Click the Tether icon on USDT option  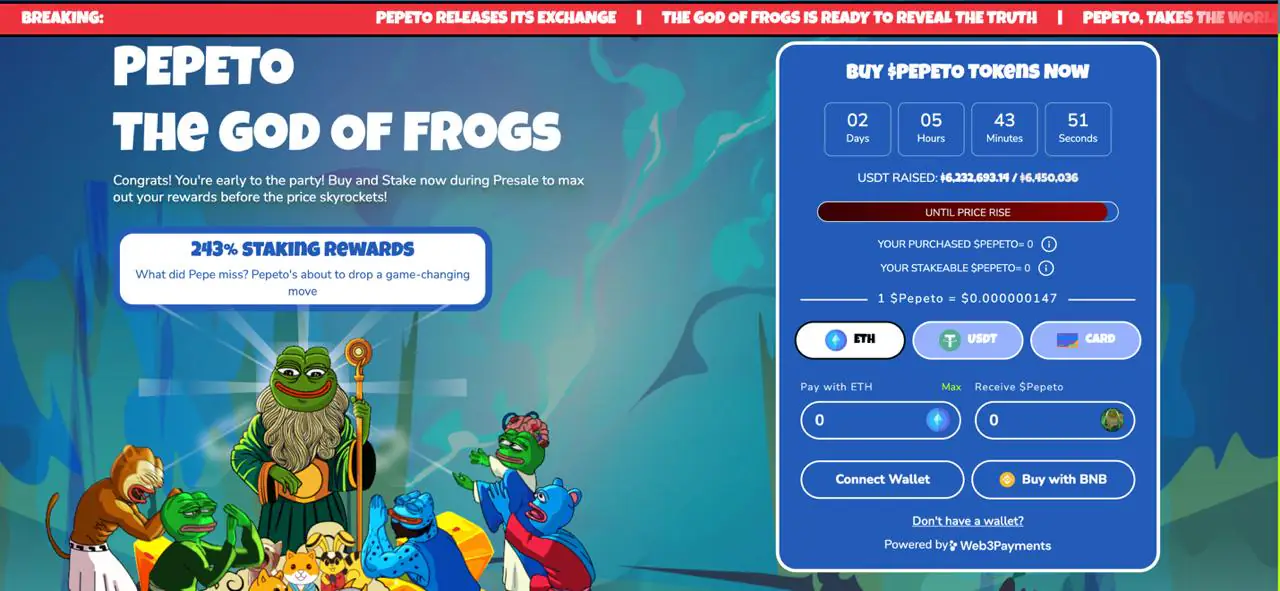point(950,340)
